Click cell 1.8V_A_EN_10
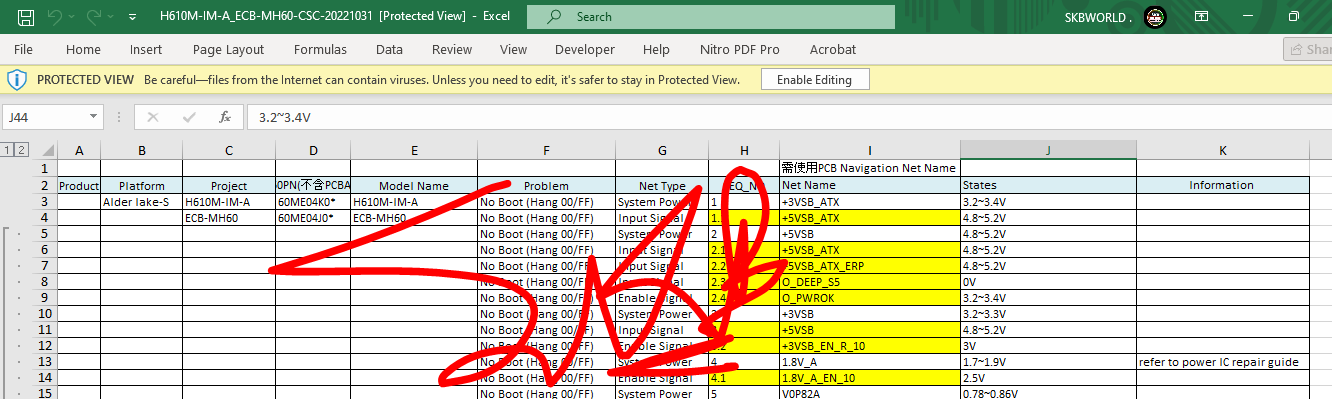This screenshot has height=399, width=1332. pos(870,377)
